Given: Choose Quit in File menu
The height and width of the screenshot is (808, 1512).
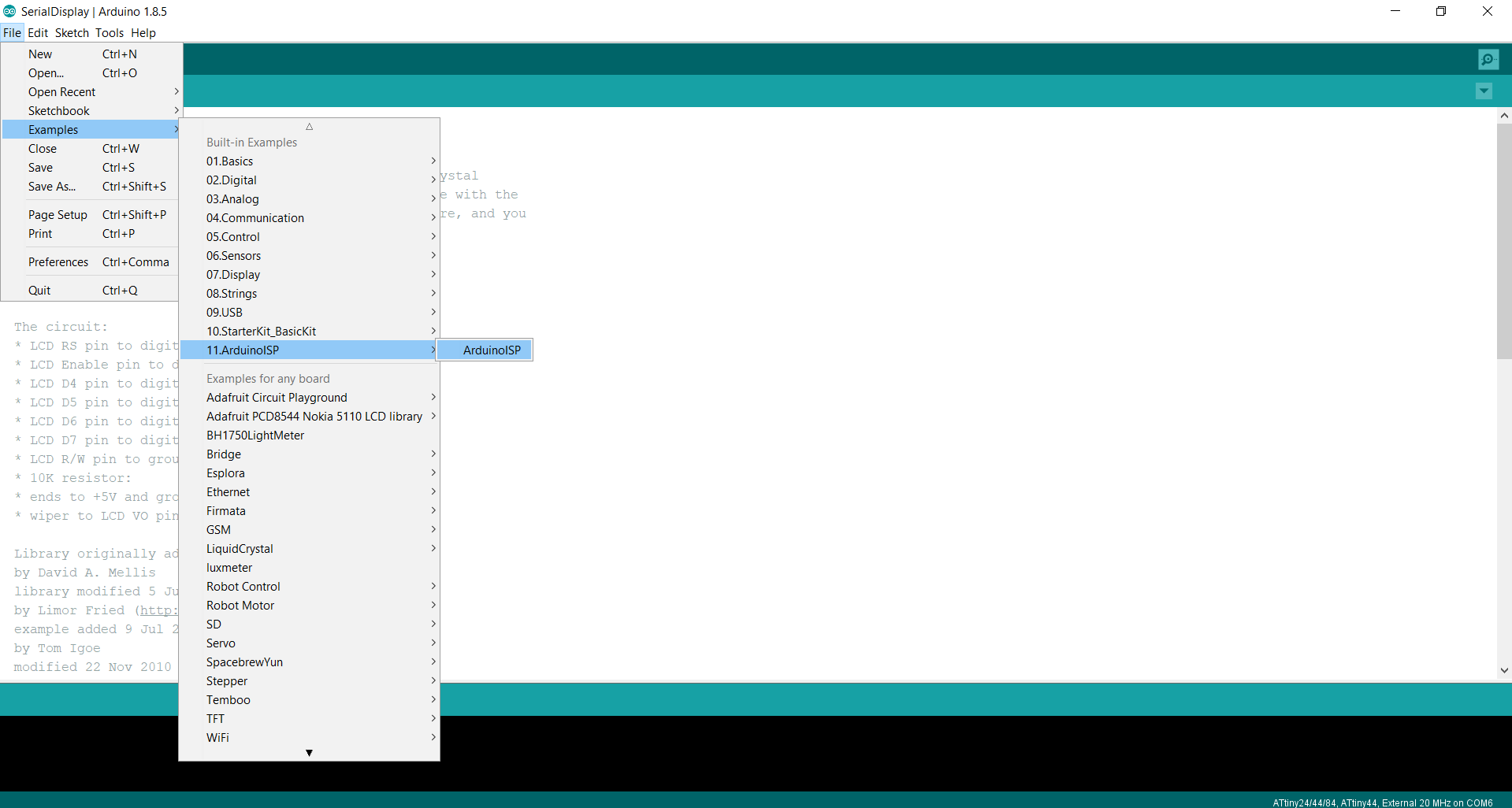Looking at the screenshot, I should [x=92, y=291].
